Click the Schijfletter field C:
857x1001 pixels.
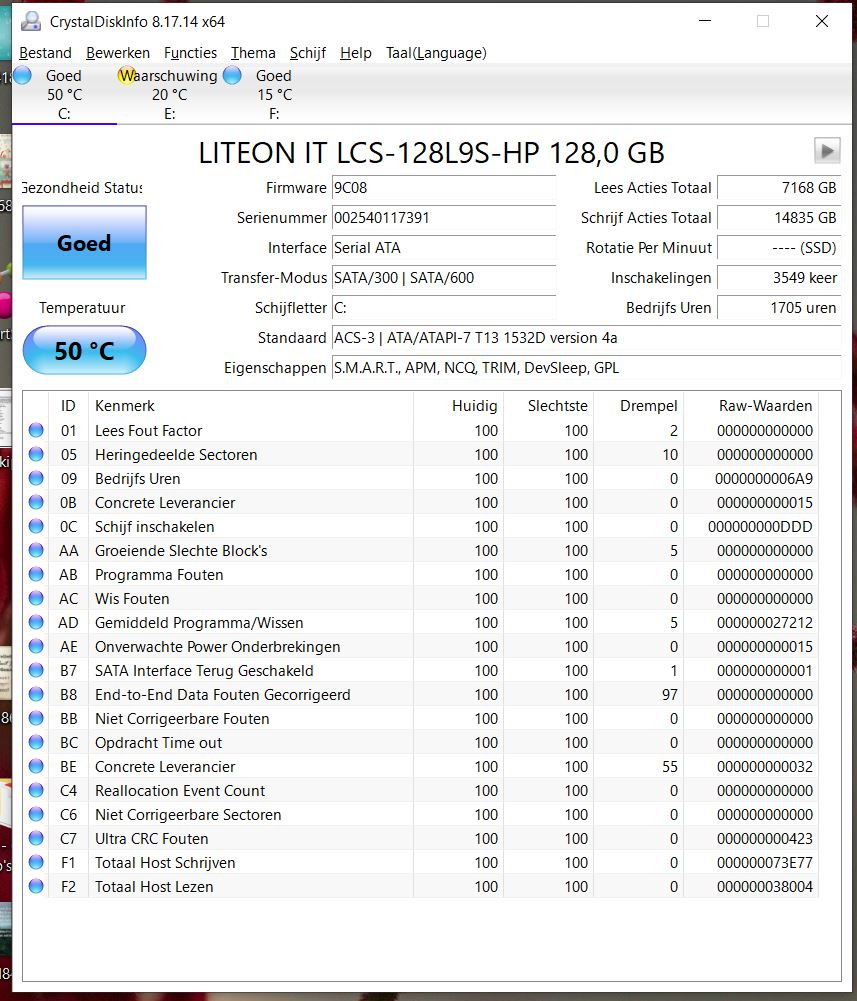click(x=444, y=308)
